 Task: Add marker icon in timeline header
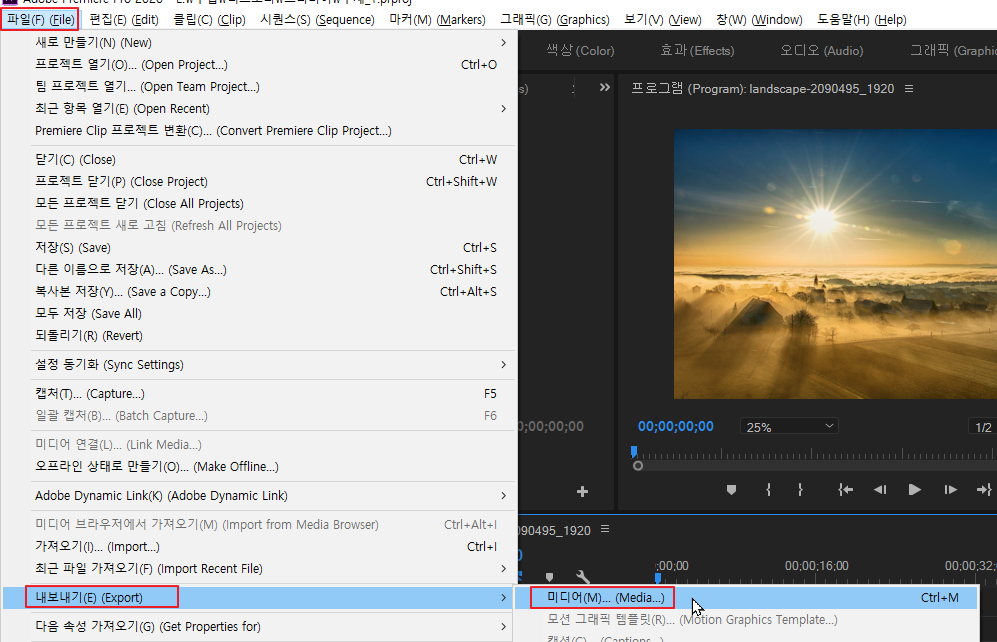[x=549, y=577]
